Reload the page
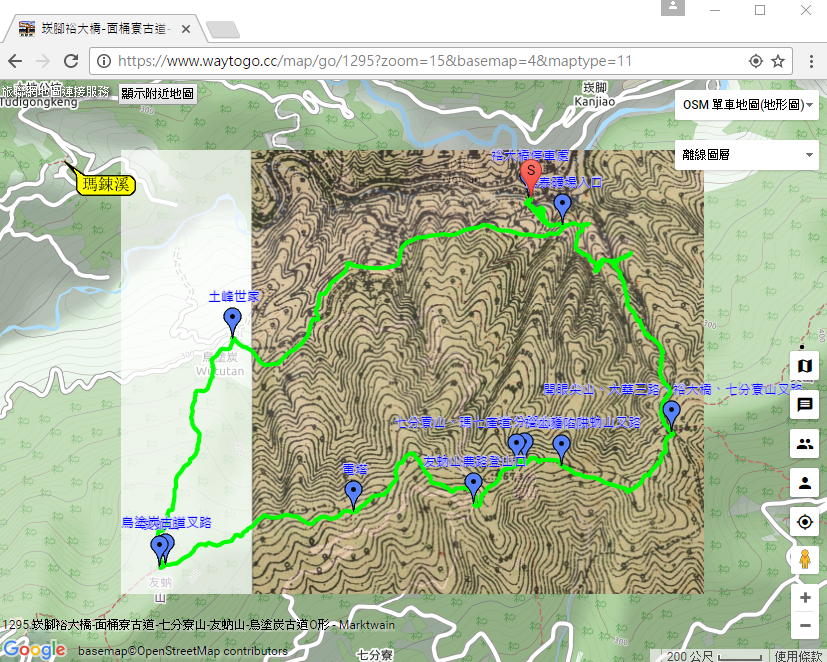The height and width of the screenshot is (662, 827). coord(72,61)
